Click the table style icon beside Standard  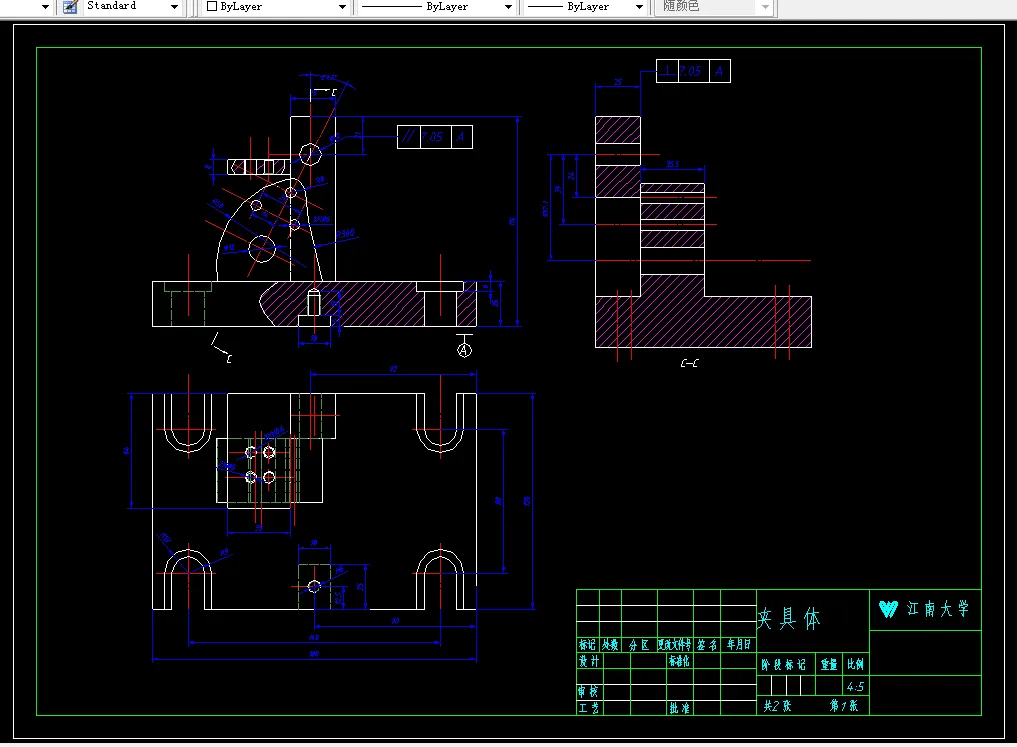(x=70, y=6)
